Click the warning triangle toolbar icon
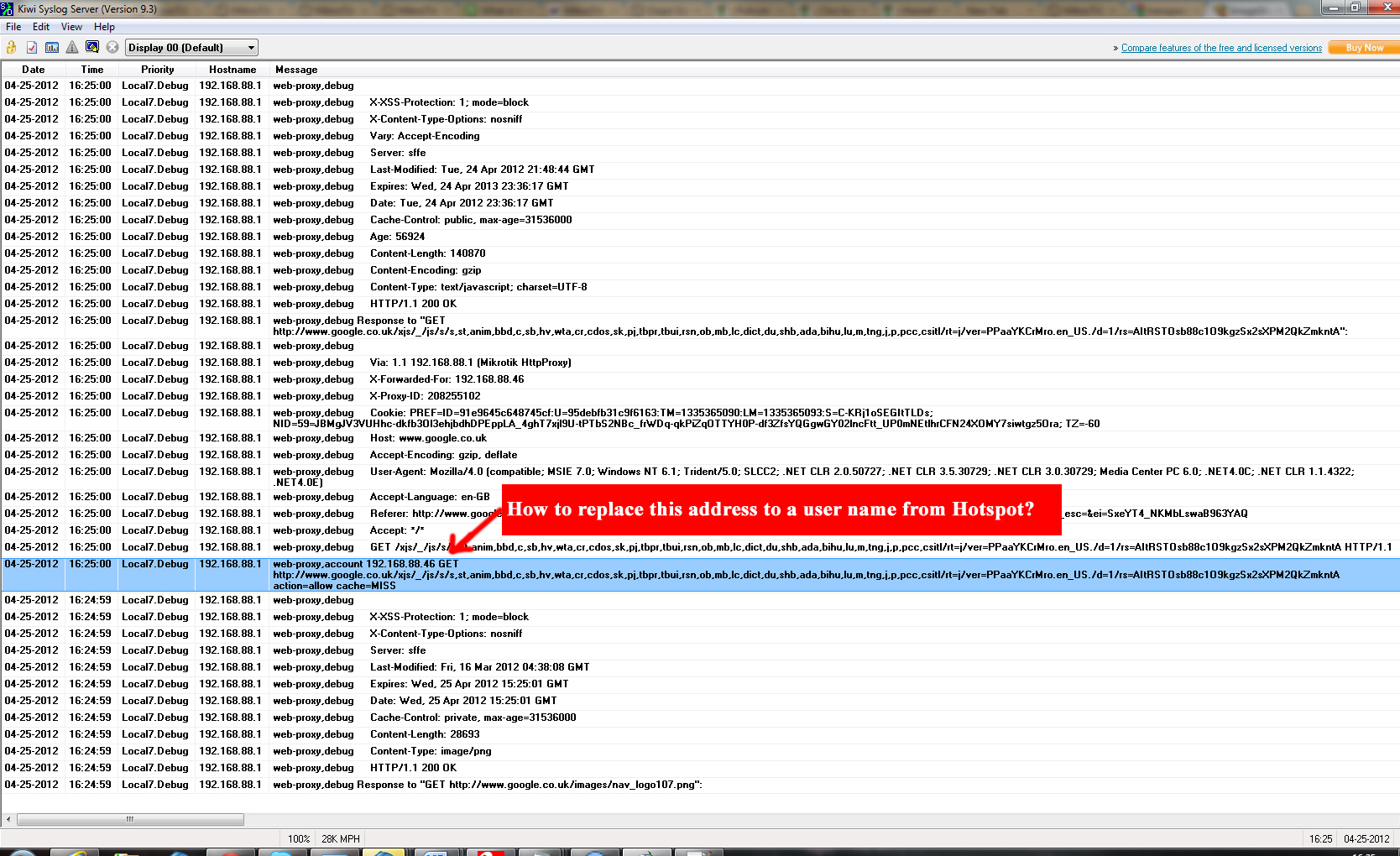The width and height of the screenshot is (1400, 856). click(72, 47)
